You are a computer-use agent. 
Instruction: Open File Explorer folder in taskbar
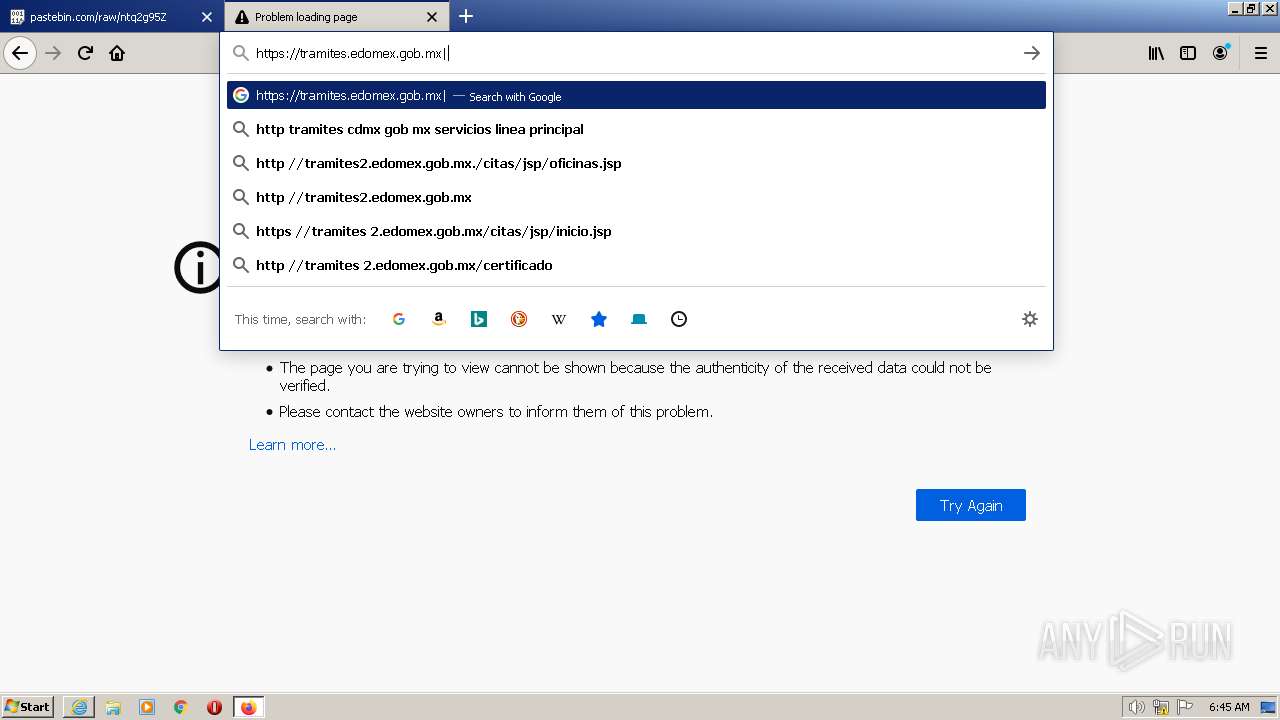click(x=113, y=707)
